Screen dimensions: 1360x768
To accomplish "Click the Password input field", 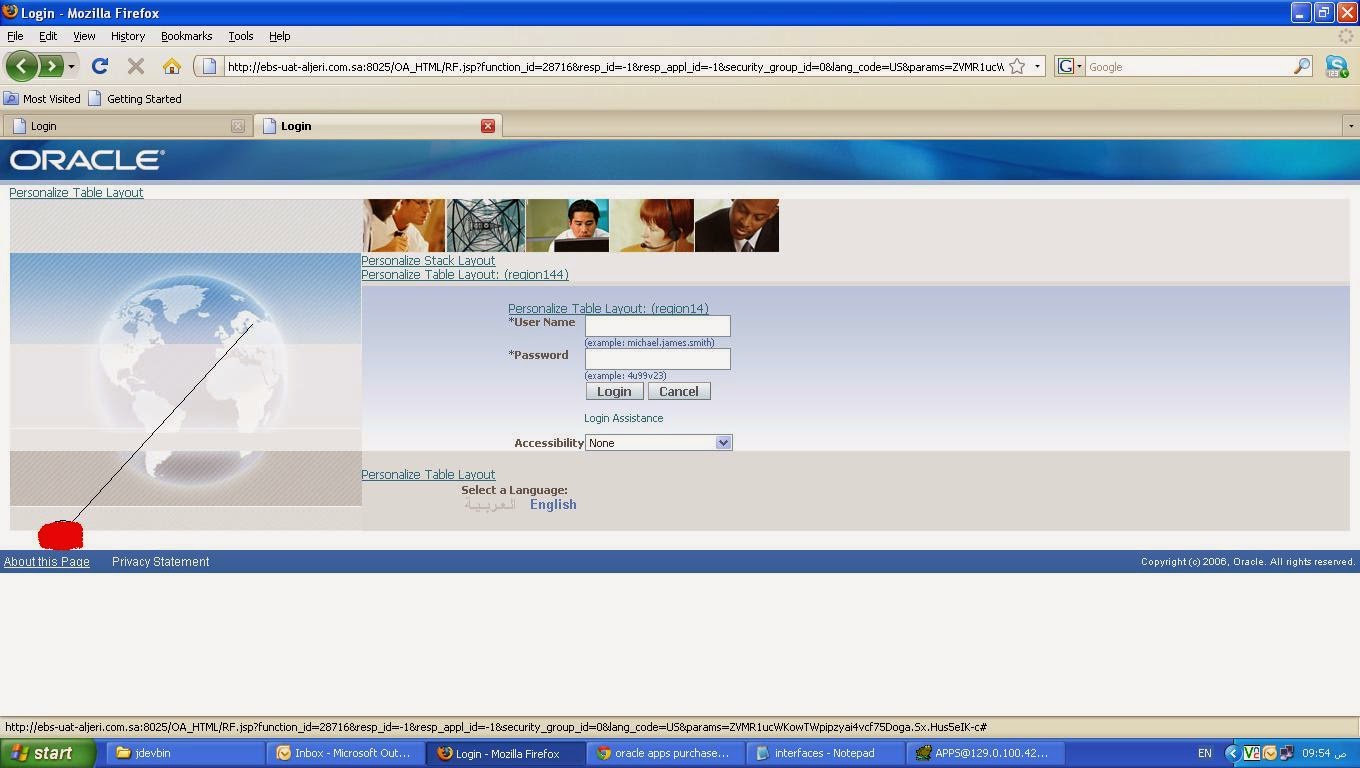I will tap(658, 359).
